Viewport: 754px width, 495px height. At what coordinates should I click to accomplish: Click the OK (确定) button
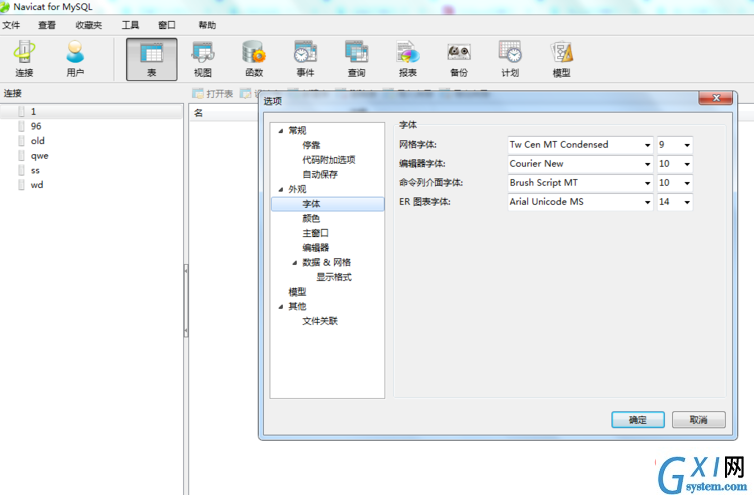[638, 419]
